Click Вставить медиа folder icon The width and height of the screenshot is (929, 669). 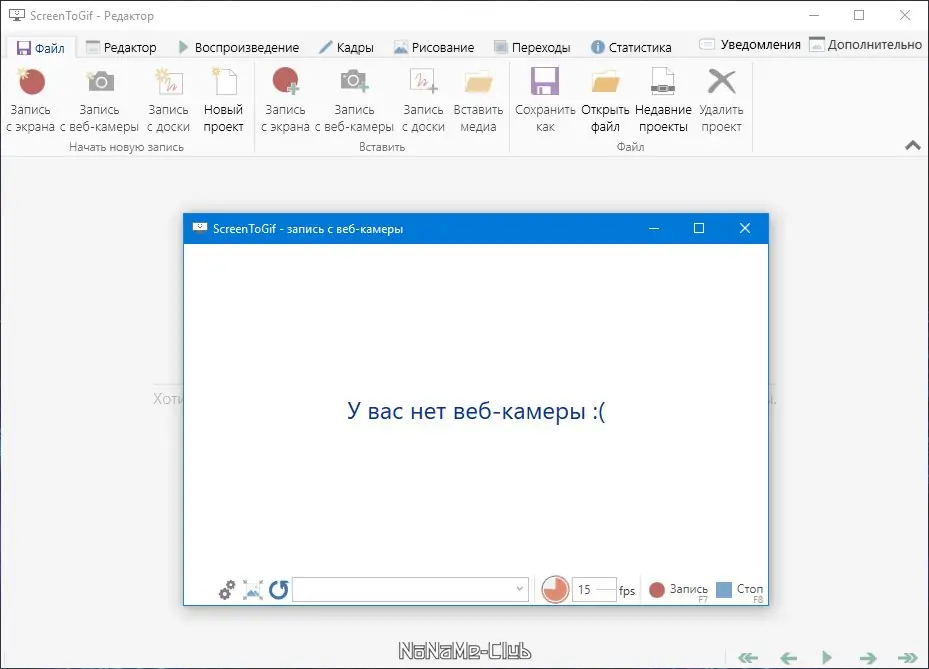click(478, 83)
